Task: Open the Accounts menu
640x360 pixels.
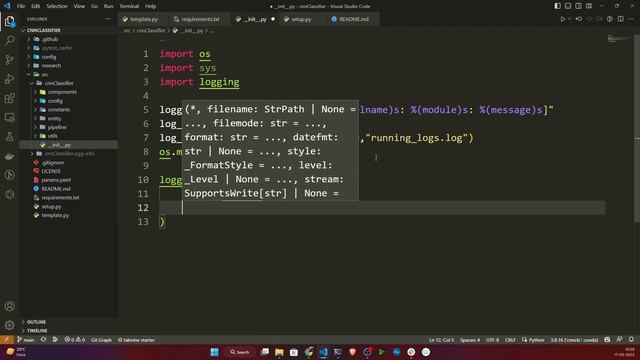Action: (9, 306)
